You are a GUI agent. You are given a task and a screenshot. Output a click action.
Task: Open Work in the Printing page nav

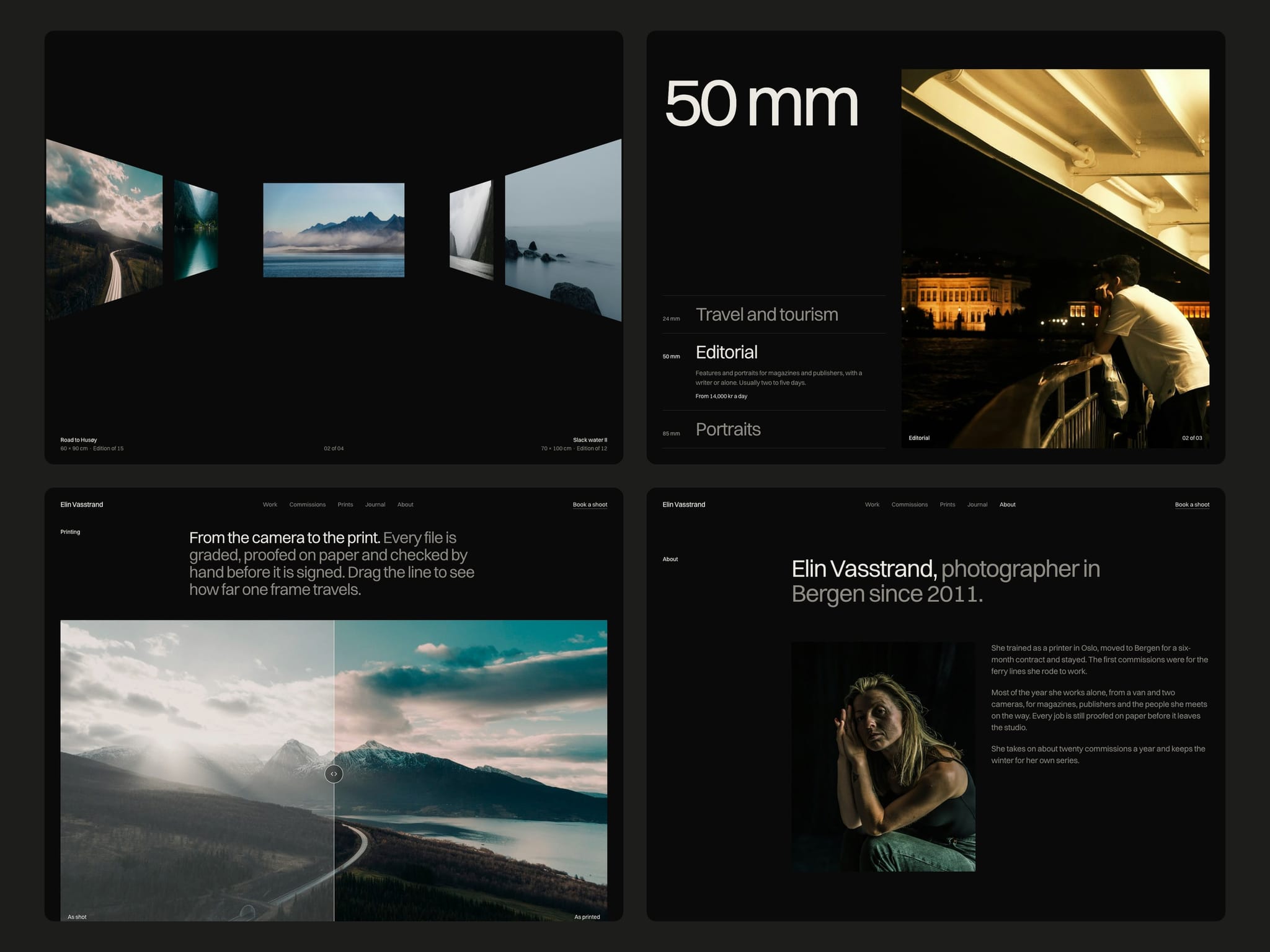click(x=270, y=505)
